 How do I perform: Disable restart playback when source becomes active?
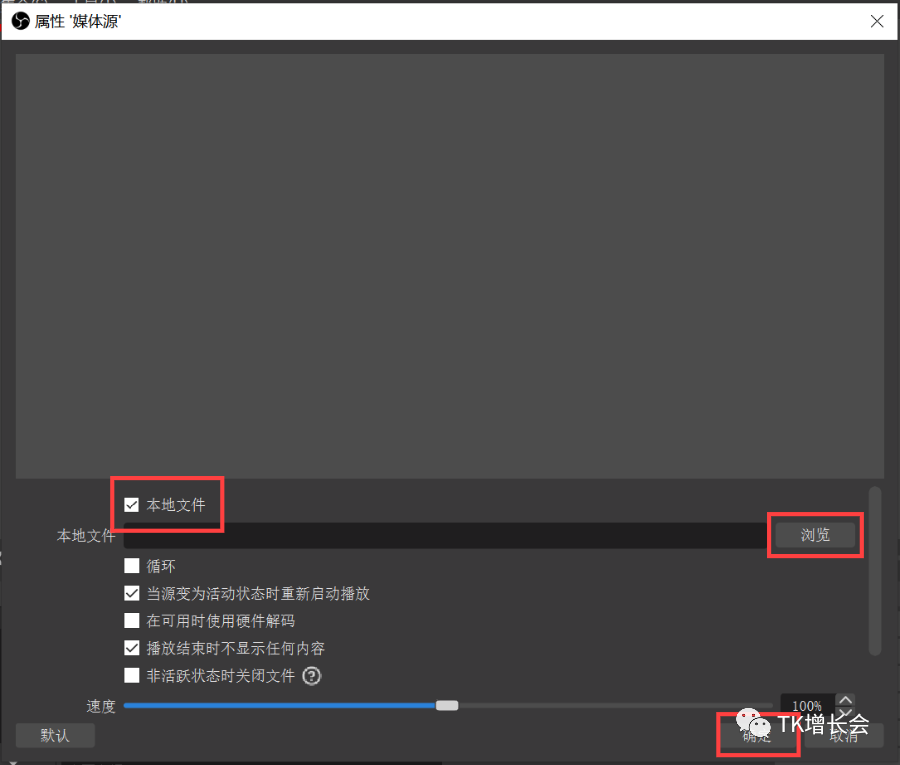[132, 592]
